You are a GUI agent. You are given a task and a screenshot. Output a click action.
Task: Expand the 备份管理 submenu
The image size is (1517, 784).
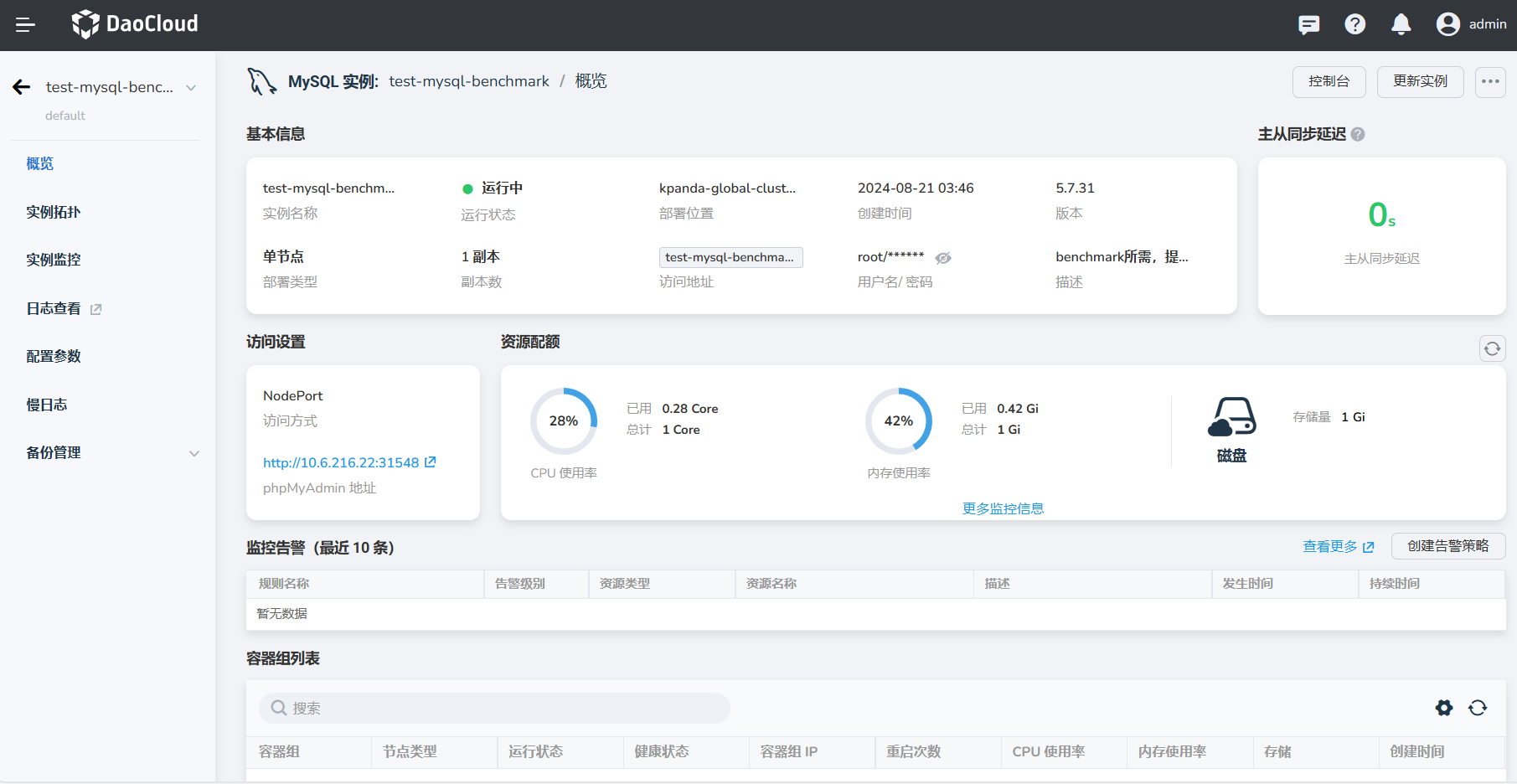(193, 453)
